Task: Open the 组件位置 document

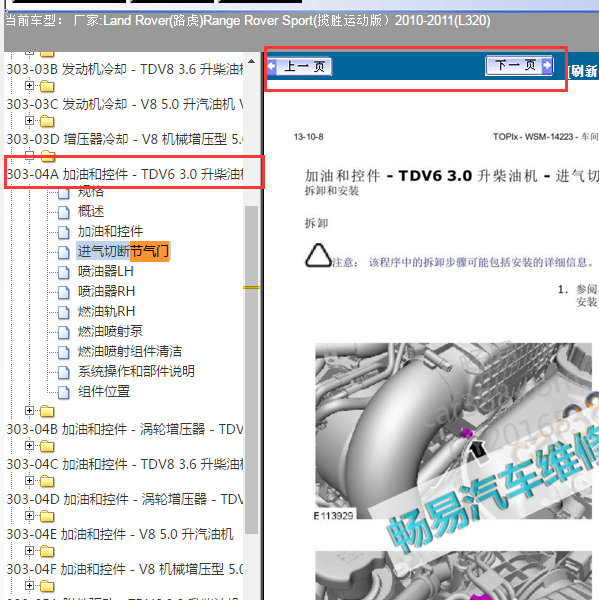Action: 104,391
